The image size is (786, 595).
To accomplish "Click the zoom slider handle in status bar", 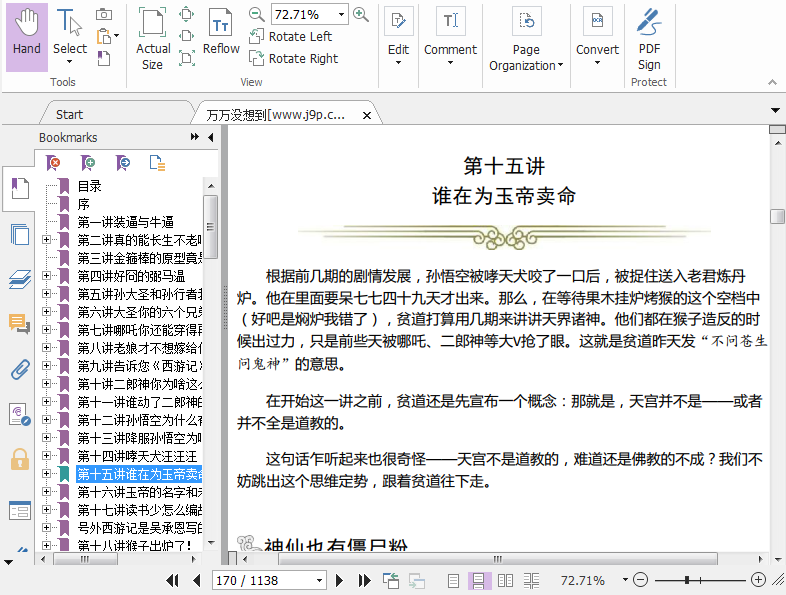I will [687, 580].
